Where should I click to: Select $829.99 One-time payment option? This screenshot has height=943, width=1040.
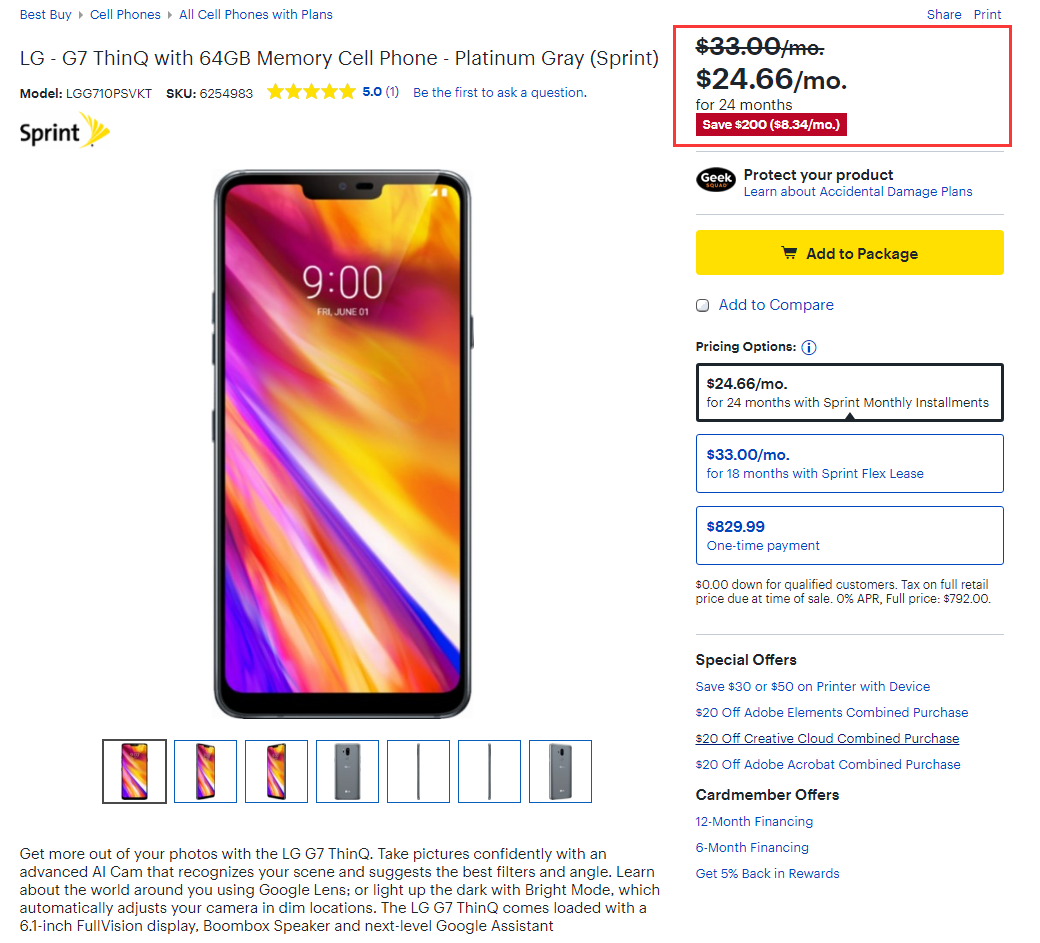[x=849, y=535]
